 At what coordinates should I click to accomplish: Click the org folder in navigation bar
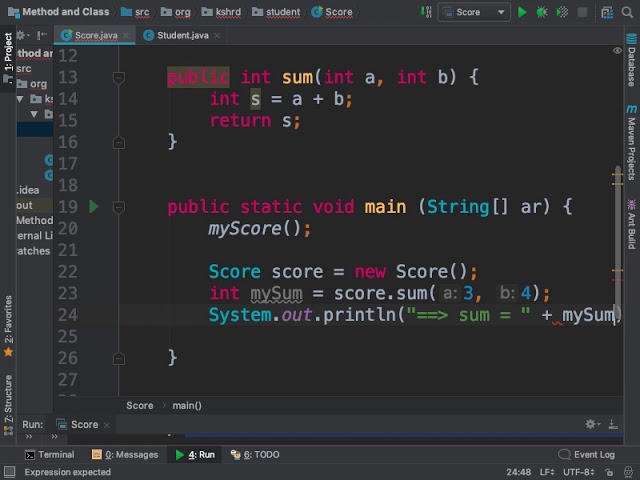tap(176, 12)
